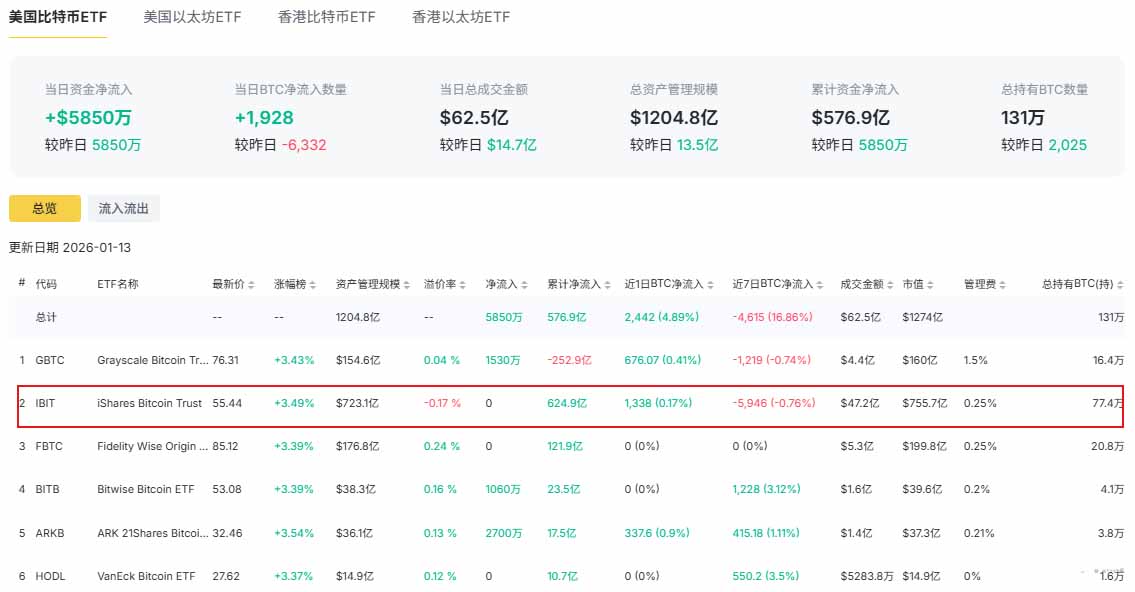Click the +$5850万 daily net inflow value
The width and height of the screenshot is (1135, 592).
(x=88, y=117)
